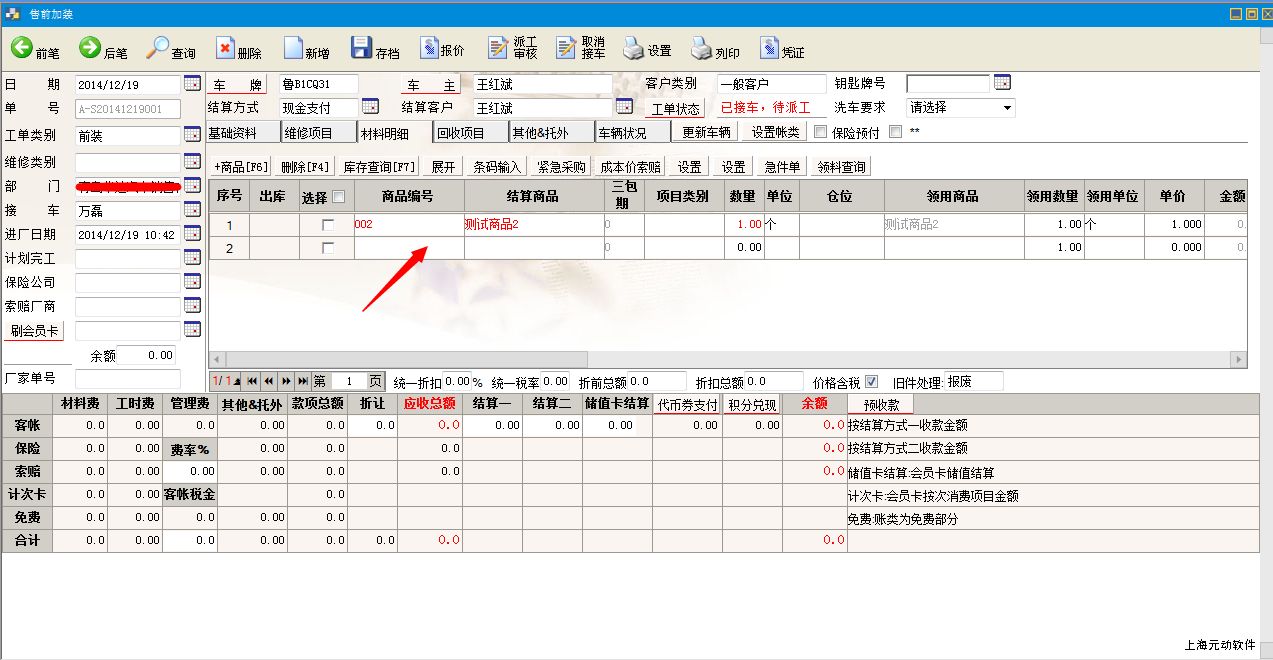
Task: Expand the 洗车要求 dropdown
Action: 1006,108
